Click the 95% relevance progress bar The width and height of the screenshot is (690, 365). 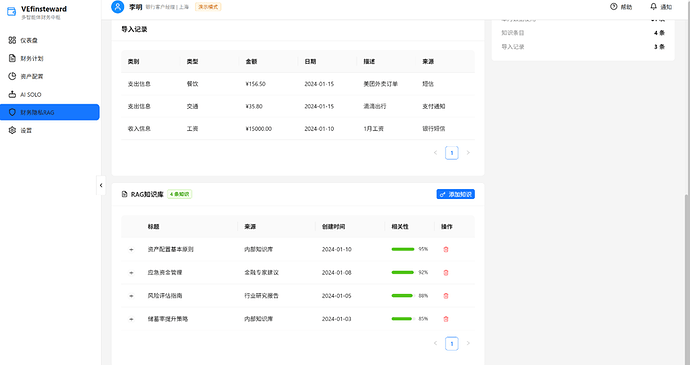point(404,249)
